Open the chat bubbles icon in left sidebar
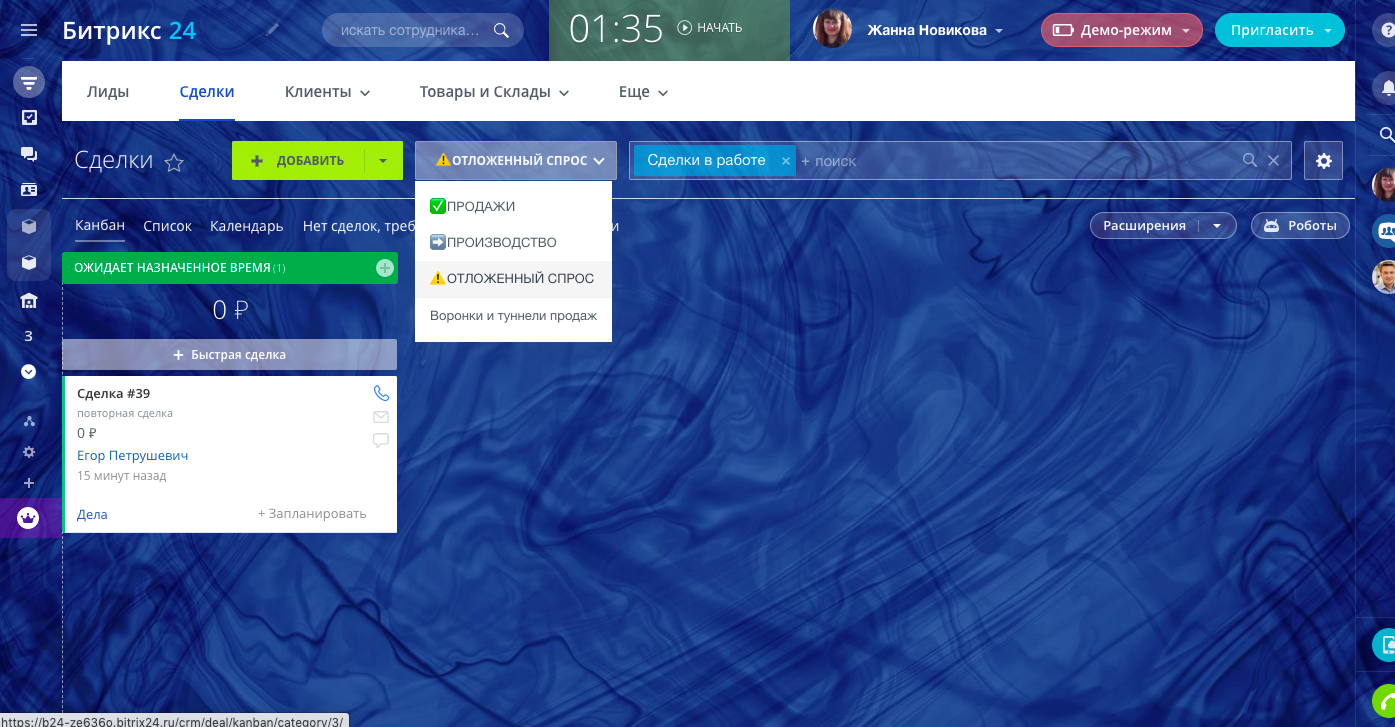Image resolution: width=1395 pixels, height=727 pixels. pos(29,154)
